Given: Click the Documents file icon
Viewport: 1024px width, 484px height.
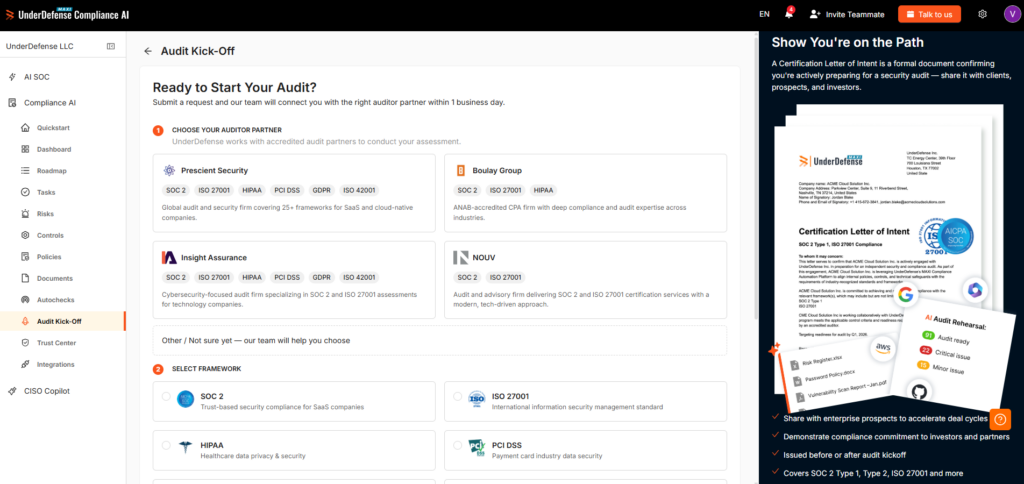Looking at the screenshot, I should coord(25,278).
